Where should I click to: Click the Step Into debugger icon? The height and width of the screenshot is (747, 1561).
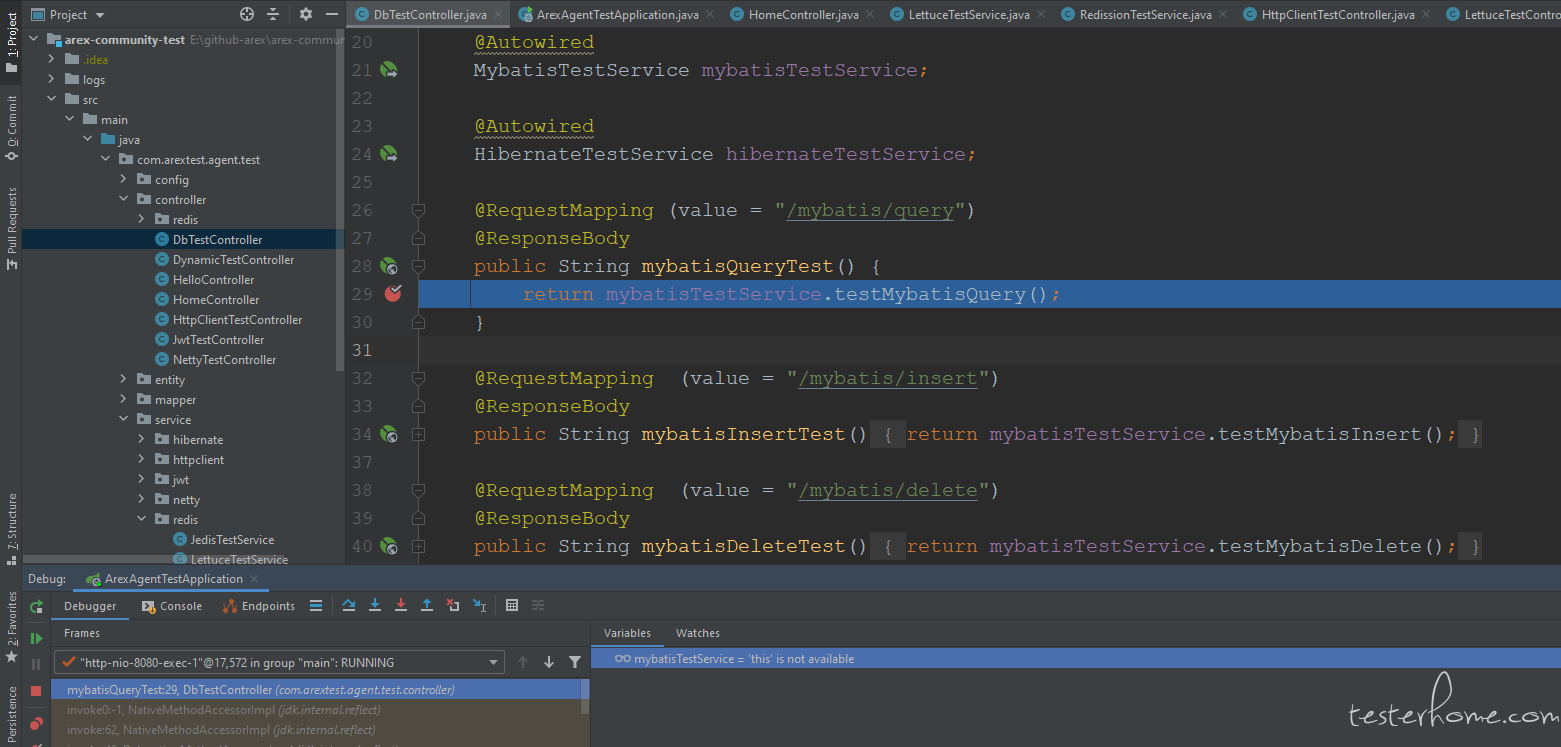tap(375, 605)
